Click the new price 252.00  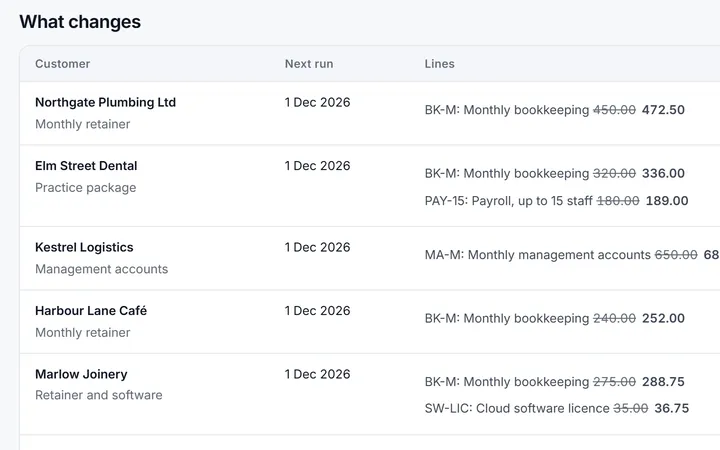[663, 318]
